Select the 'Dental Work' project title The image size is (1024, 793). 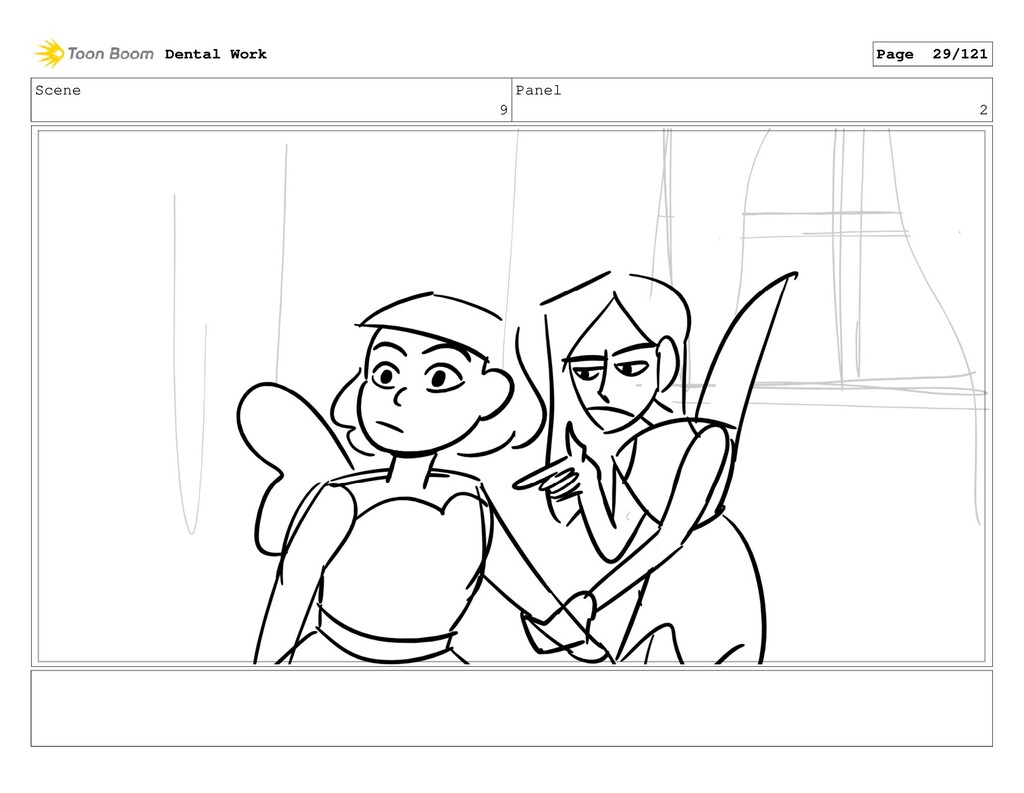216,54
